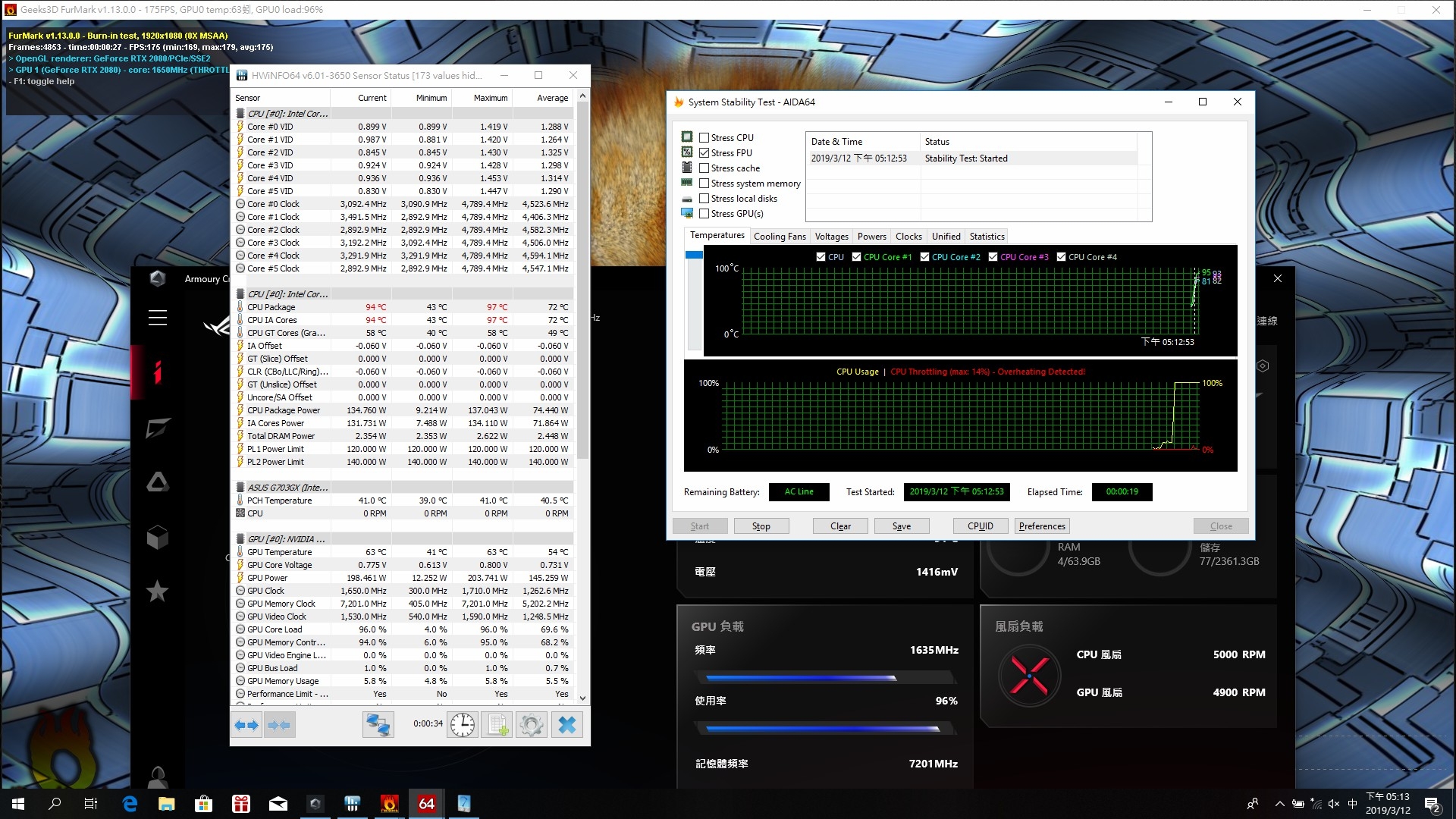
Task: Show hidden system tray icons chevron
Action: click(x=1279, y=804)
